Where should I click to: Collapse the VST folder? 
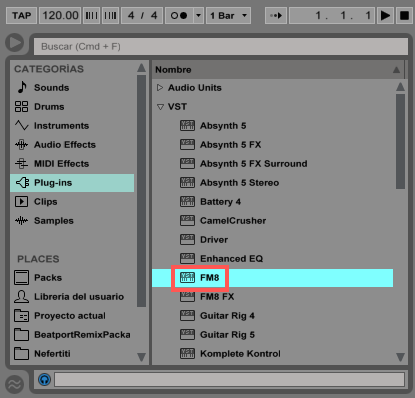(x=160, y=107)
